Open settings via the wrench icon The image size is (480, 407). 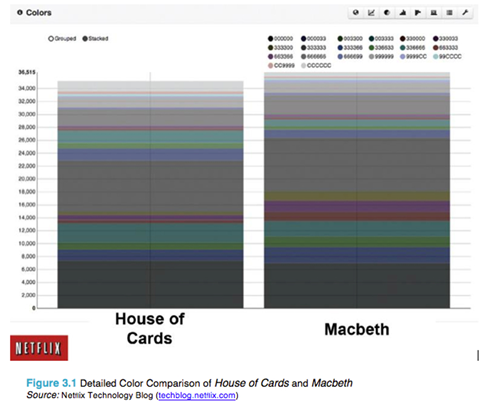pos(465,13)
